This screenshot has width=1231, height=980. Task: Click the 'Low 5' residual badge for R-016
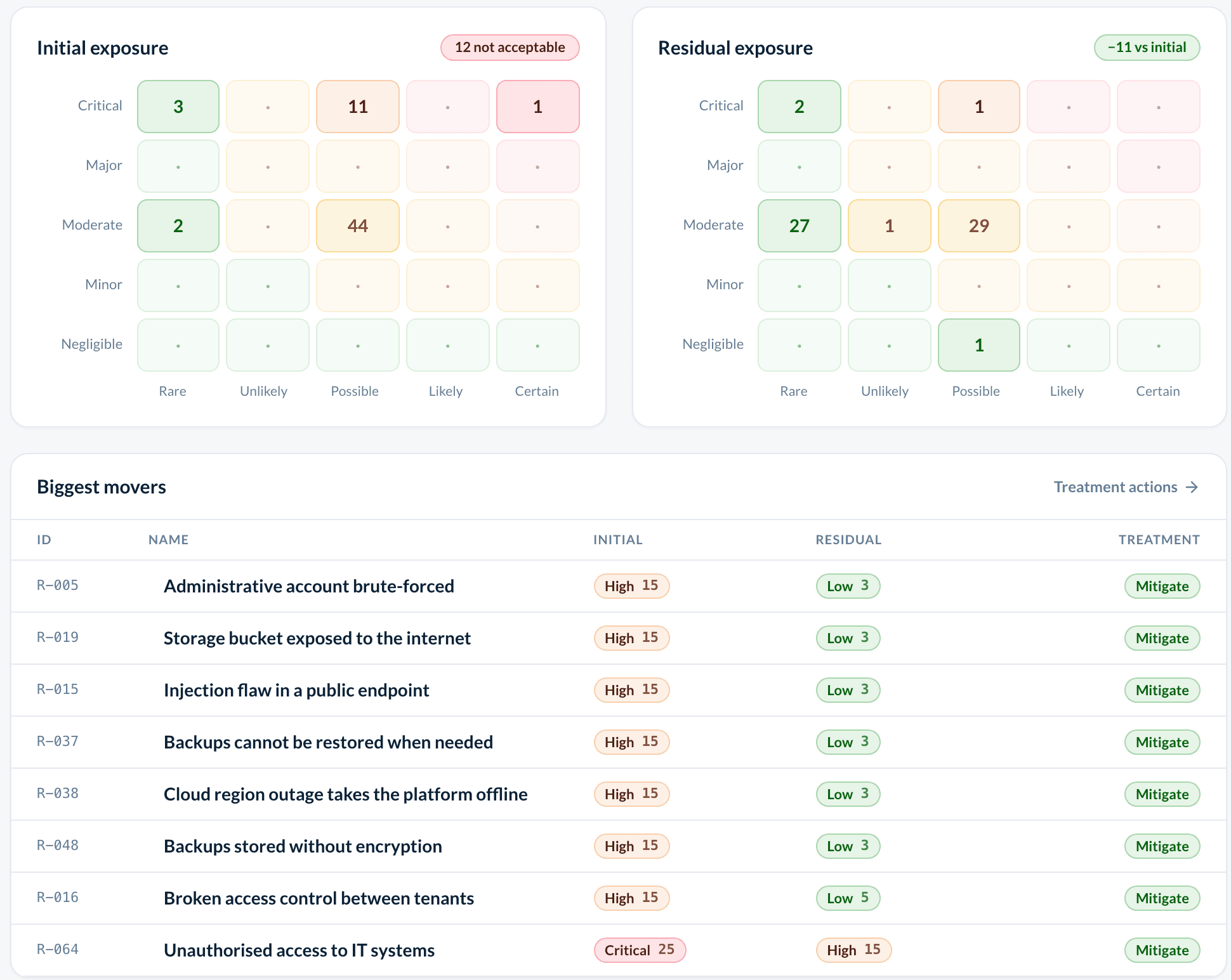pos(848,898)
